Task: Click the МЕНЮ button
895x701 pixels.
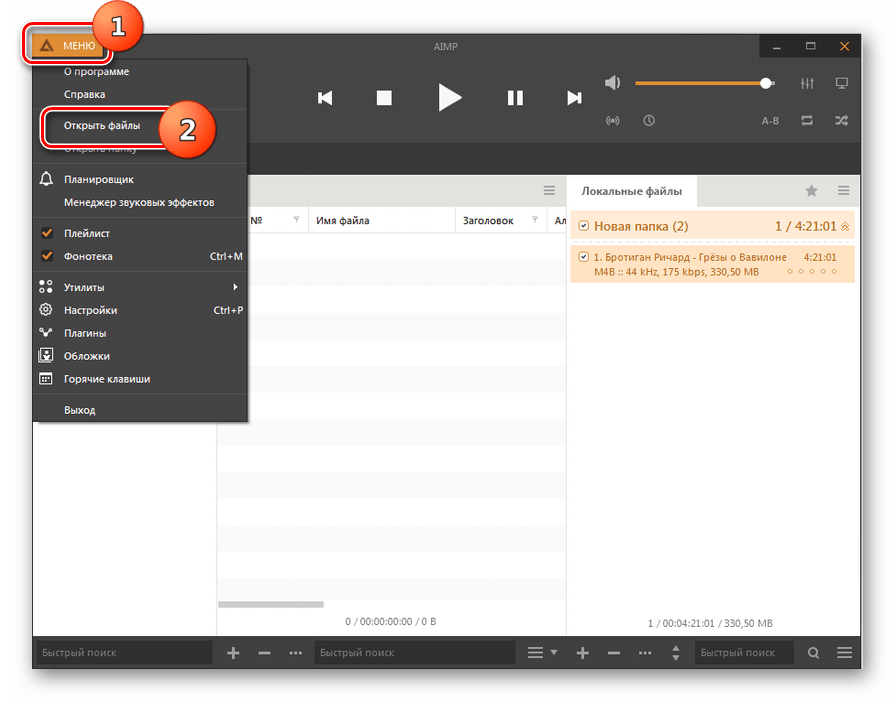Action: (67, 46)
